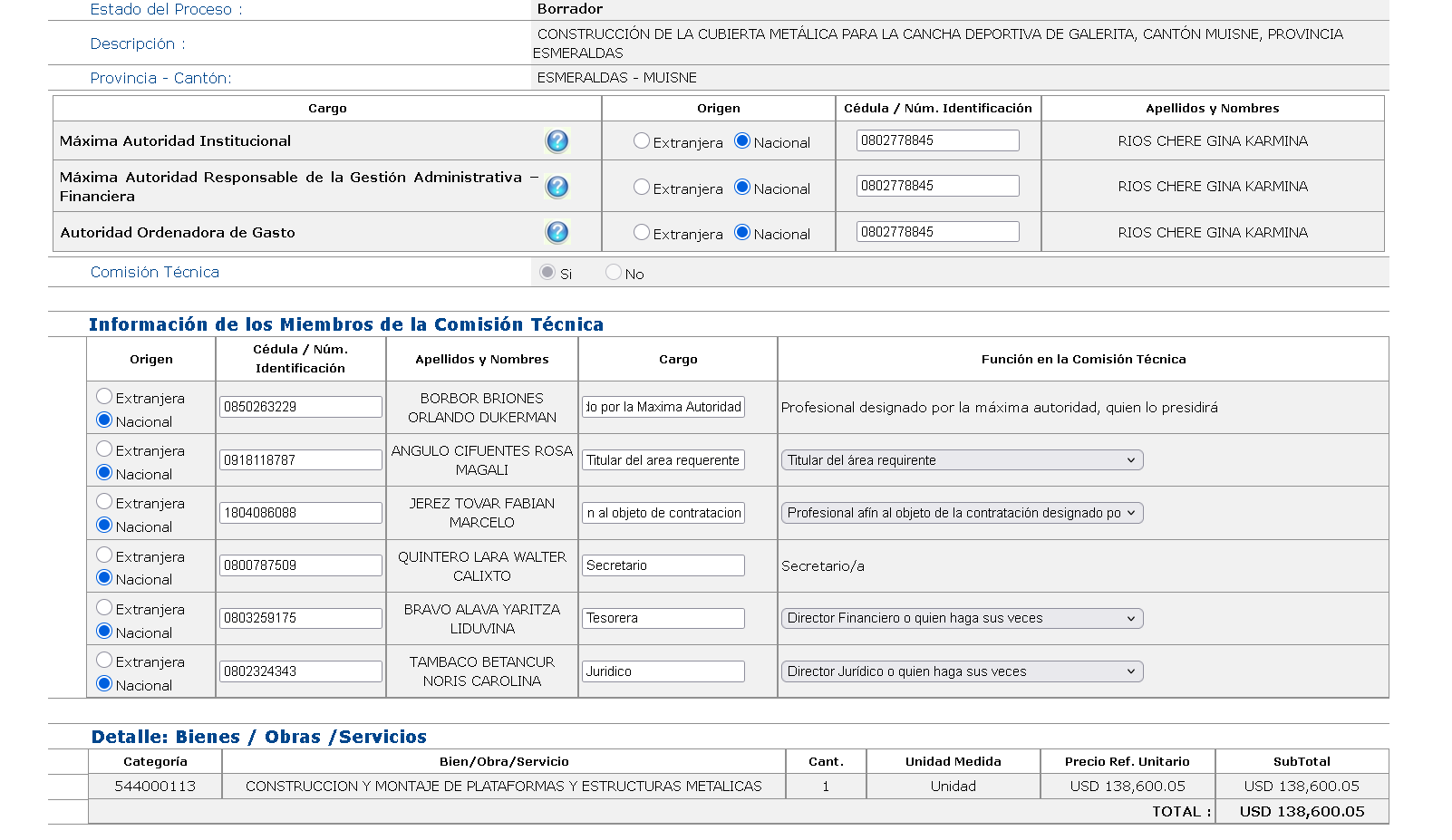The image size is (1452, 840).
Task: Click cédula field of Máxima Autoridad Institucional
Action: (x=937, y=140)
